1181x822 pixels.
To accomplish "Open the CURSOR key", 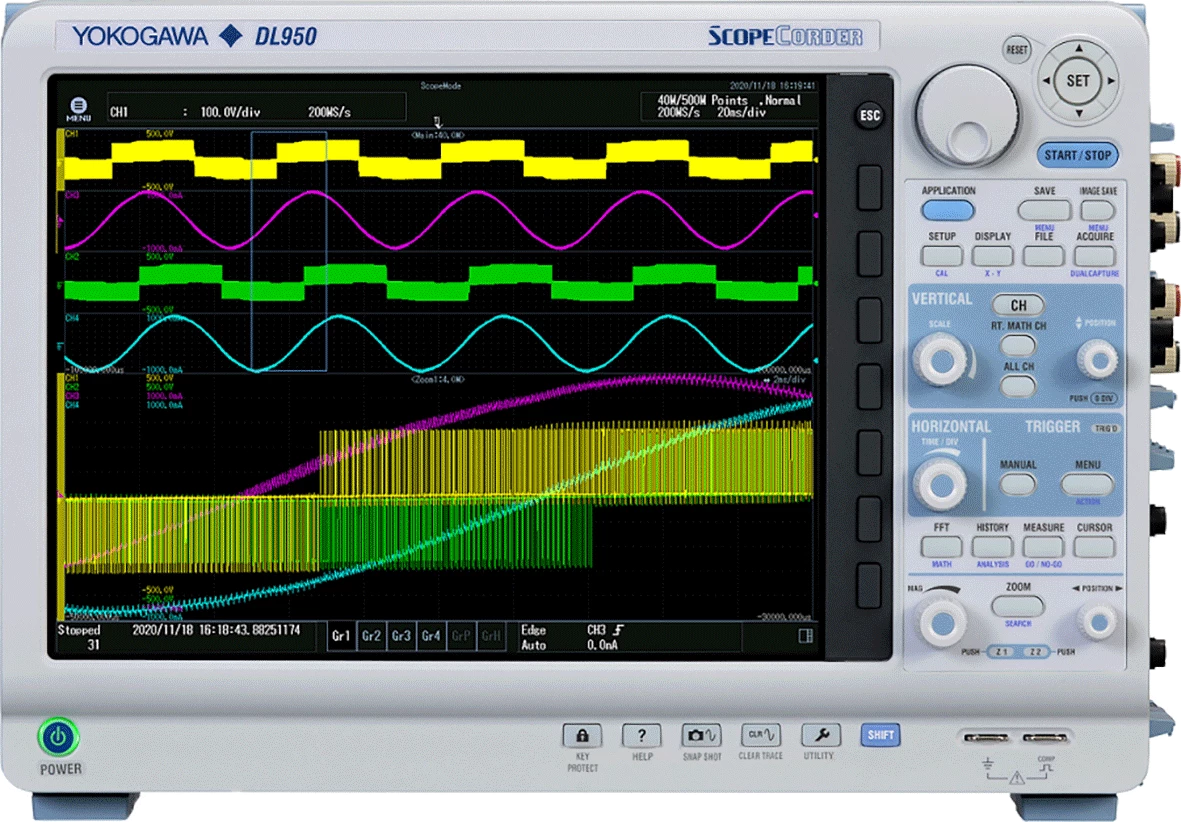I will point(1094,547).
